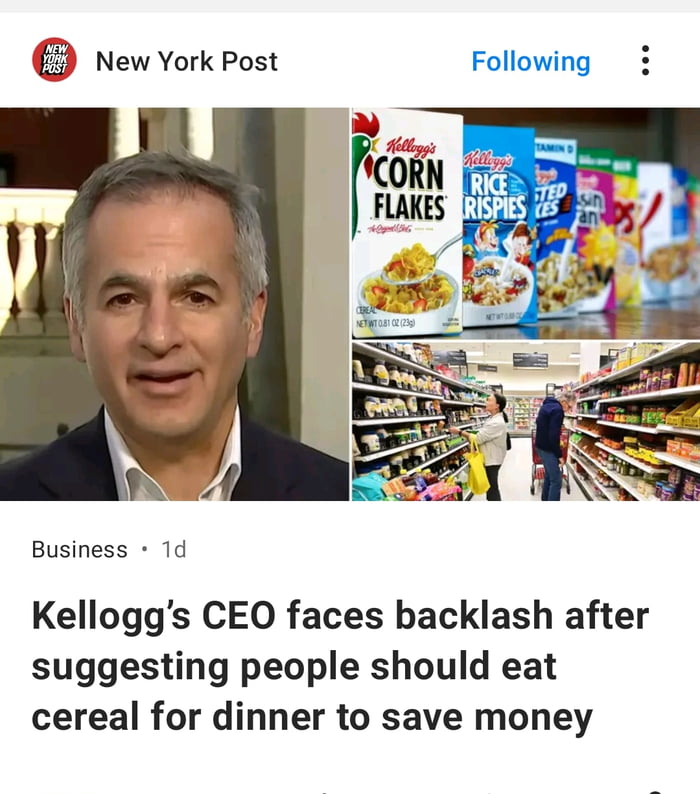Click the 1d article timestamp
Screen dimensions: 700x794
(x=174, y=549)
